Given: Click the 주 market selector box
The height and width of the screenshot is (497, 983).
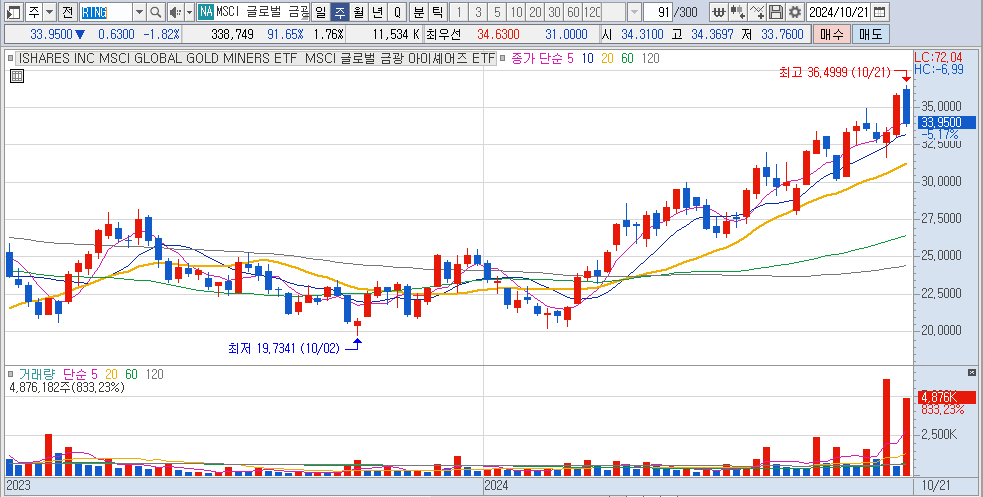Looking at the screenshot, I should (x=34, y=11).
